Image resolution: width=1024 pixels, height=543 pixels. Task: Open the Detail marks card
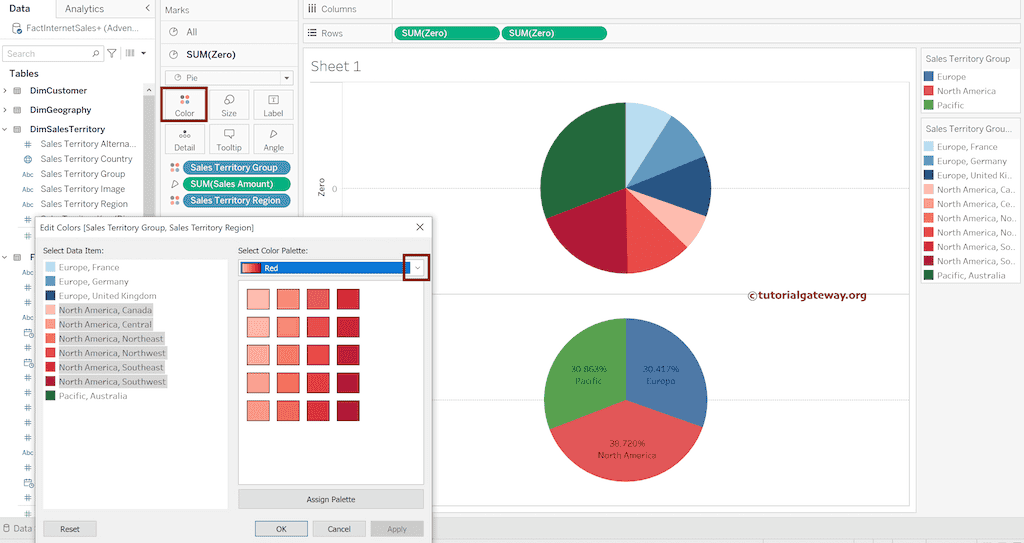(184, 139)
